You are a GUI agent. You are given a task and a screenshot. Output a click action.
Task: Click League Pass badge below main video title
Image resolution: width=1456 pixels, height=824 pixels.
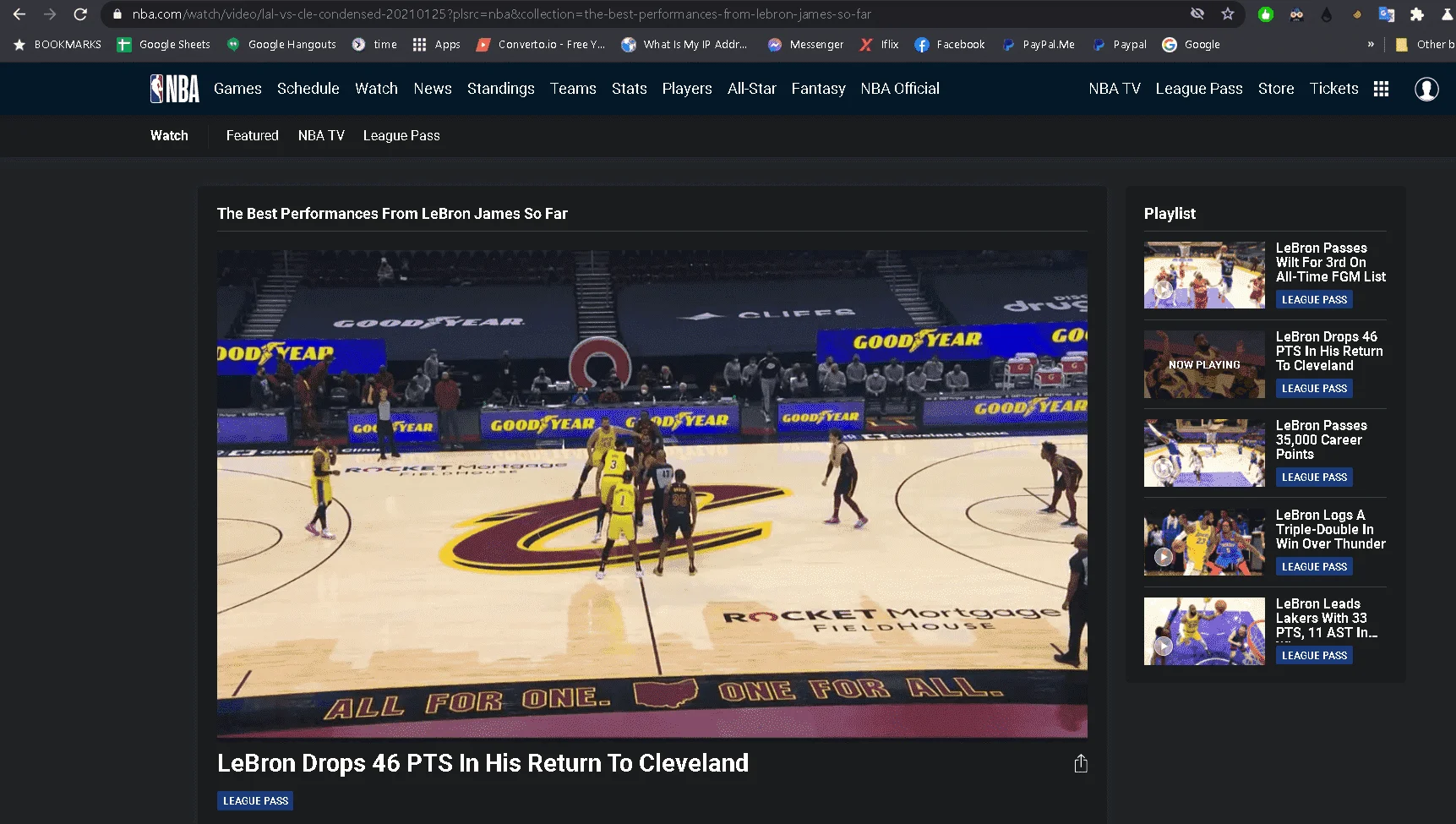click(255, 801)
